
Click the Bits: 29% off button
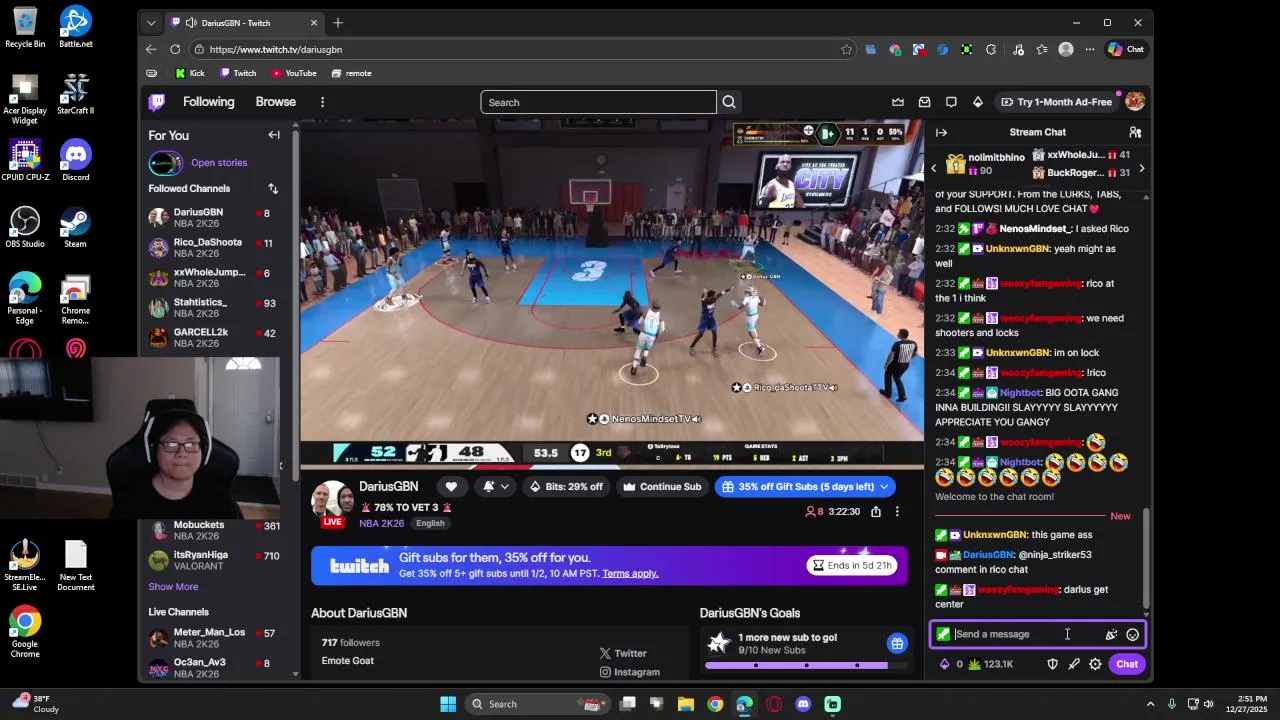[x=566, y=487]
